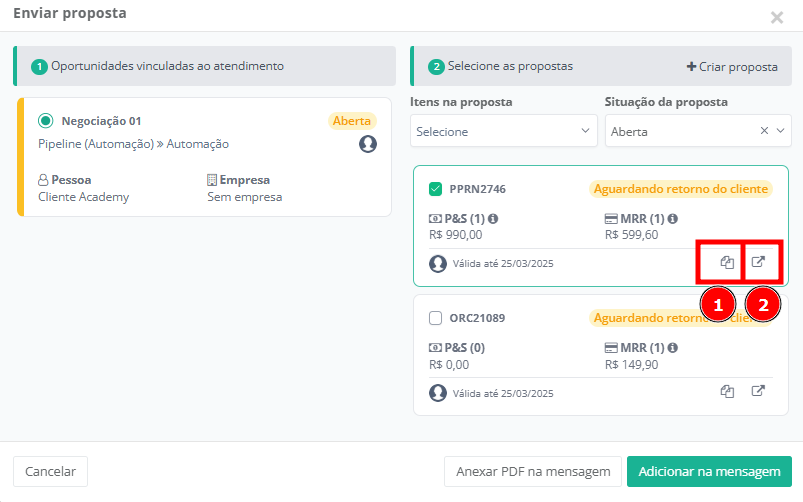
Task: Click the user avatar in Negociação 01 card
Action: pos(368,144)
